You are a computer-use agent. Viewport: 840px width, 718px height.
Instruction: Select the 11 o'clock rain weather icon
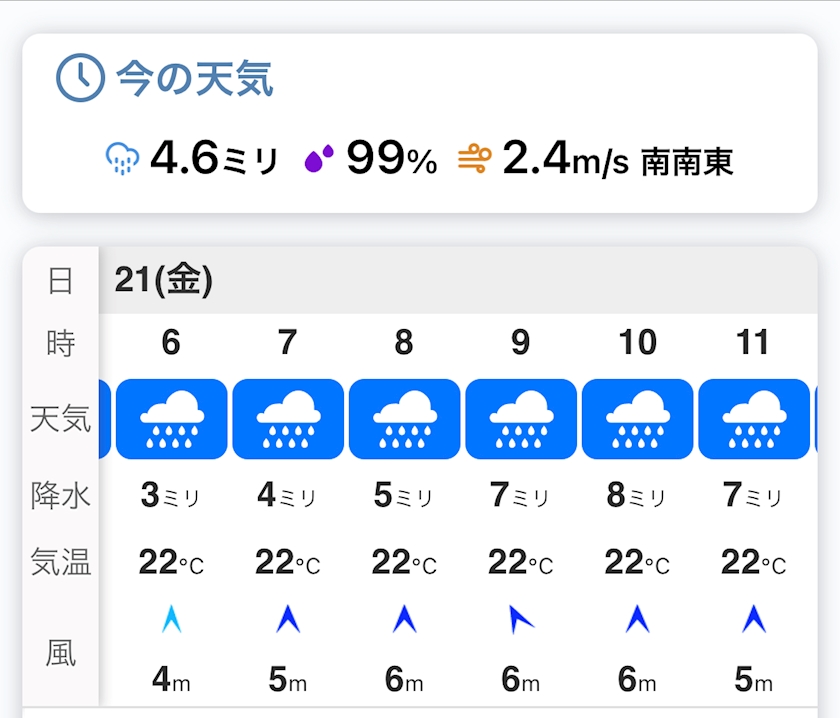[x=753, y=419]
